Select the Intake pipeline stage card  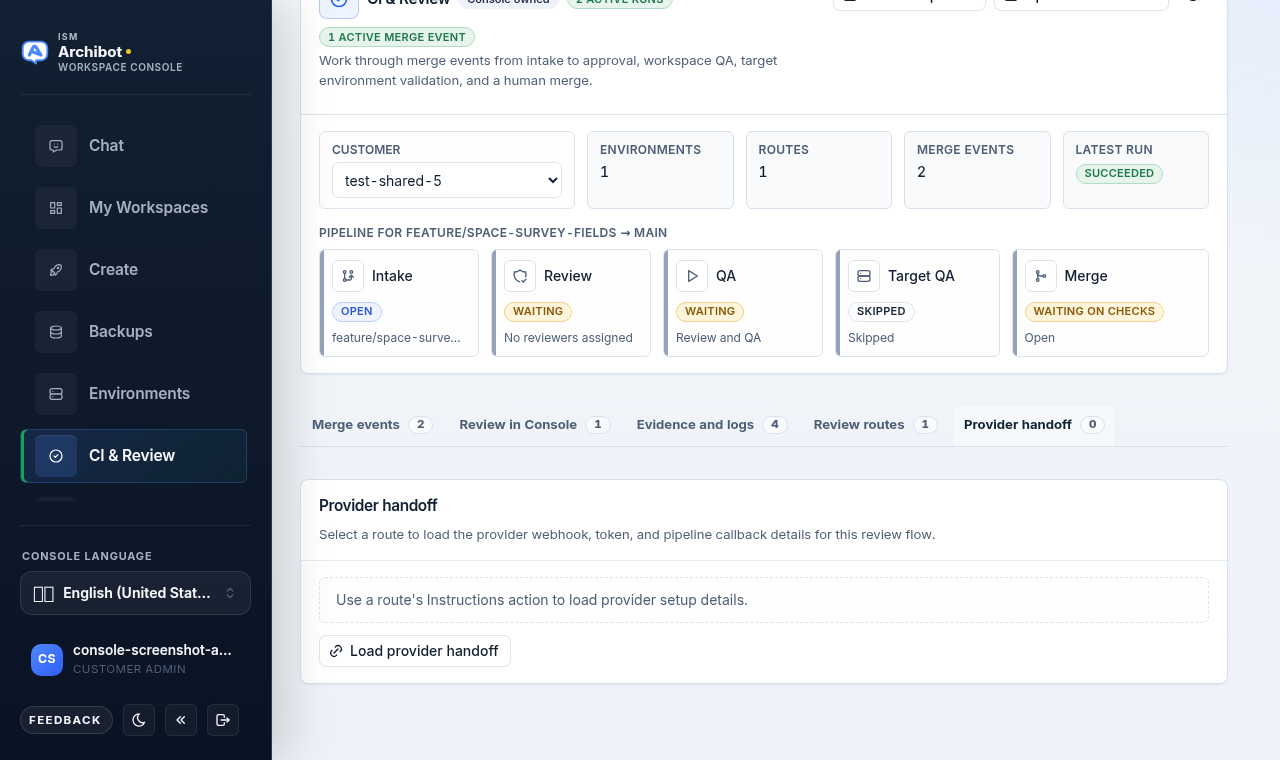point(399,303)
